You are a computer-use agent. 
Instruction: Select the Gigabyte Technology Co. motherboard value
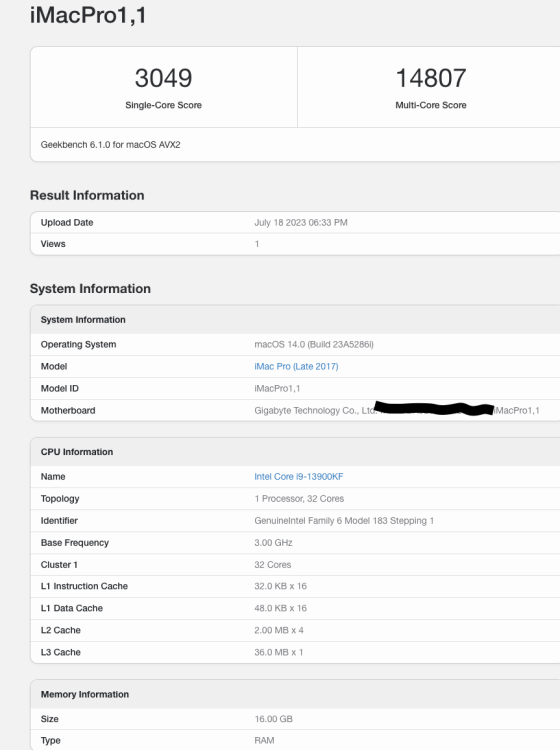coord(397,410)
